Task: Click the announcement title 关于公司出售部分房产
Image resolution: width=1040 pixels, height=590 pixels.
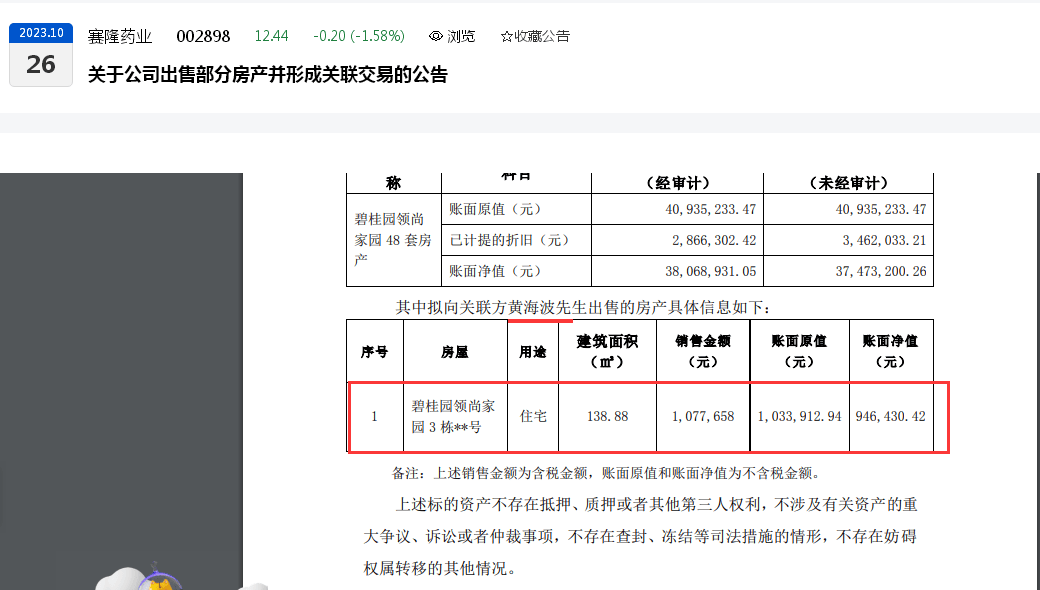Action: pyautogui.click(x=268, y=74)
